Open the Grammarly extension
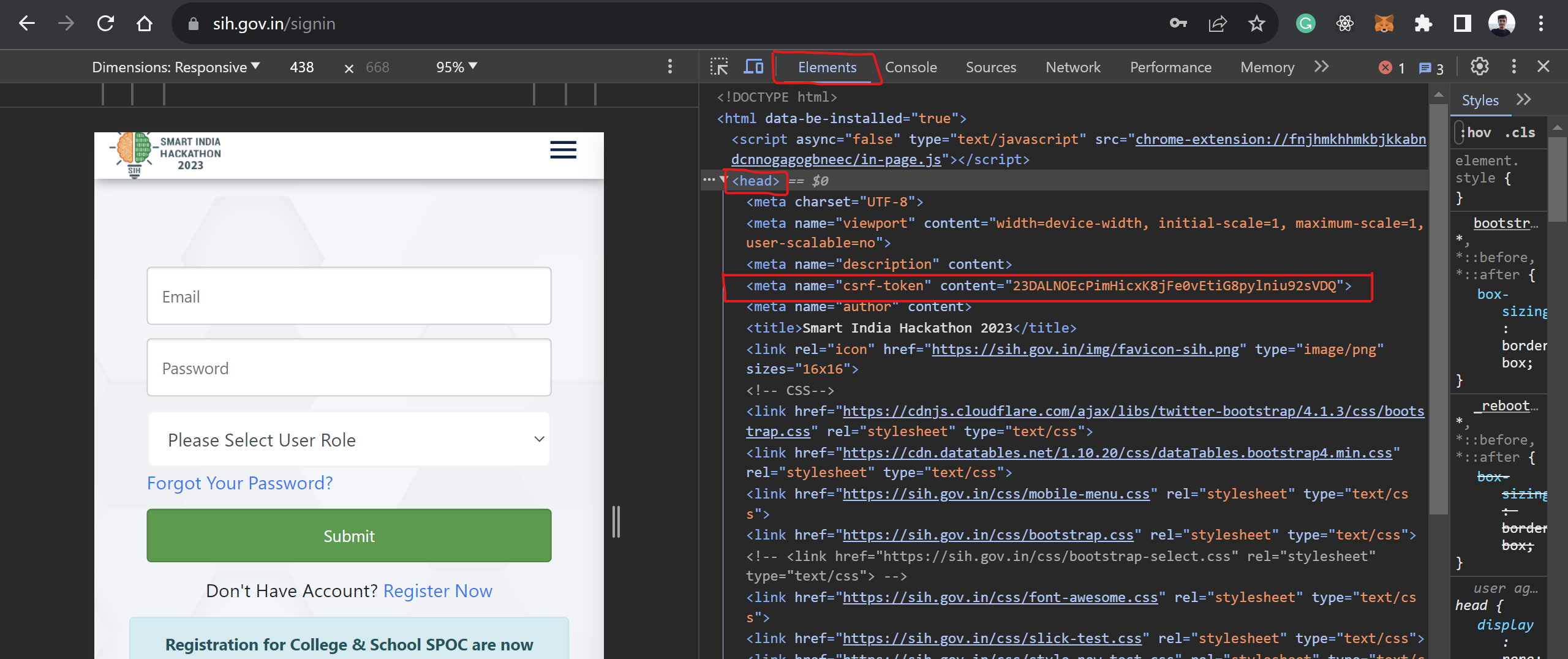Viewport: 1568px width, 659px height. click(x=1306, y=24)
